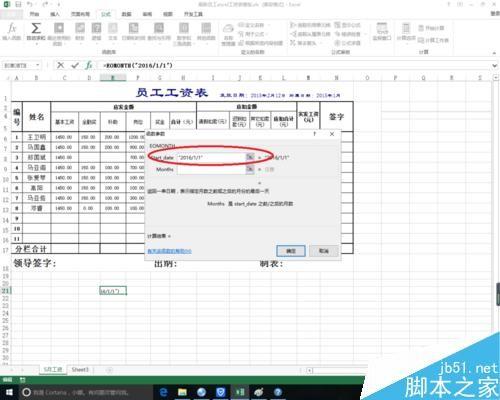Open the Page Layout ribbon tab
The image size is (500, 400).
[80, 14]
